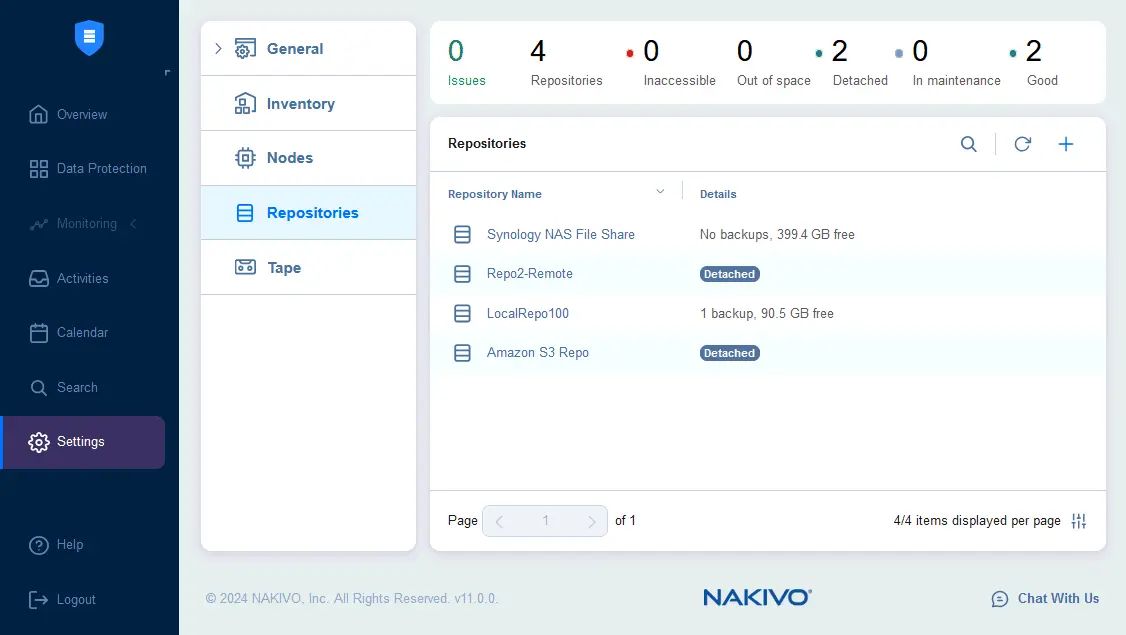
Task: Click Detached badge for Amazon S3 Repo
Action: coord(730,353)
